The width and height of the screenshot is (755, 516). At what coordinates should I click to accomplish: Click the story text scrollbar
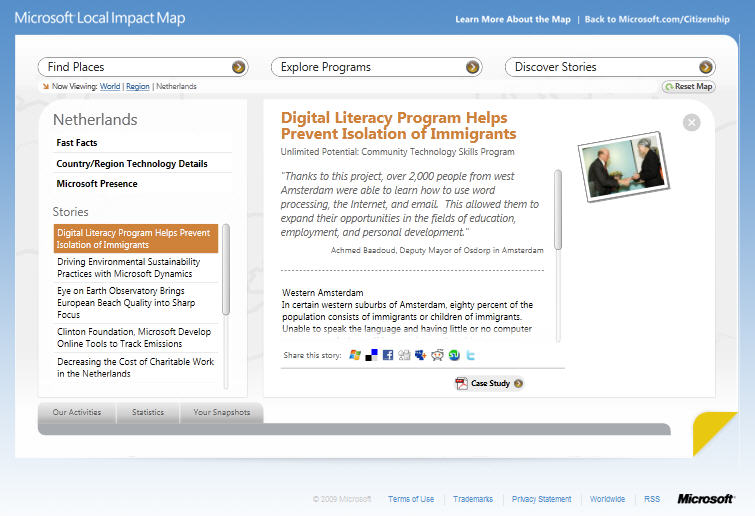tap(558, 210)
